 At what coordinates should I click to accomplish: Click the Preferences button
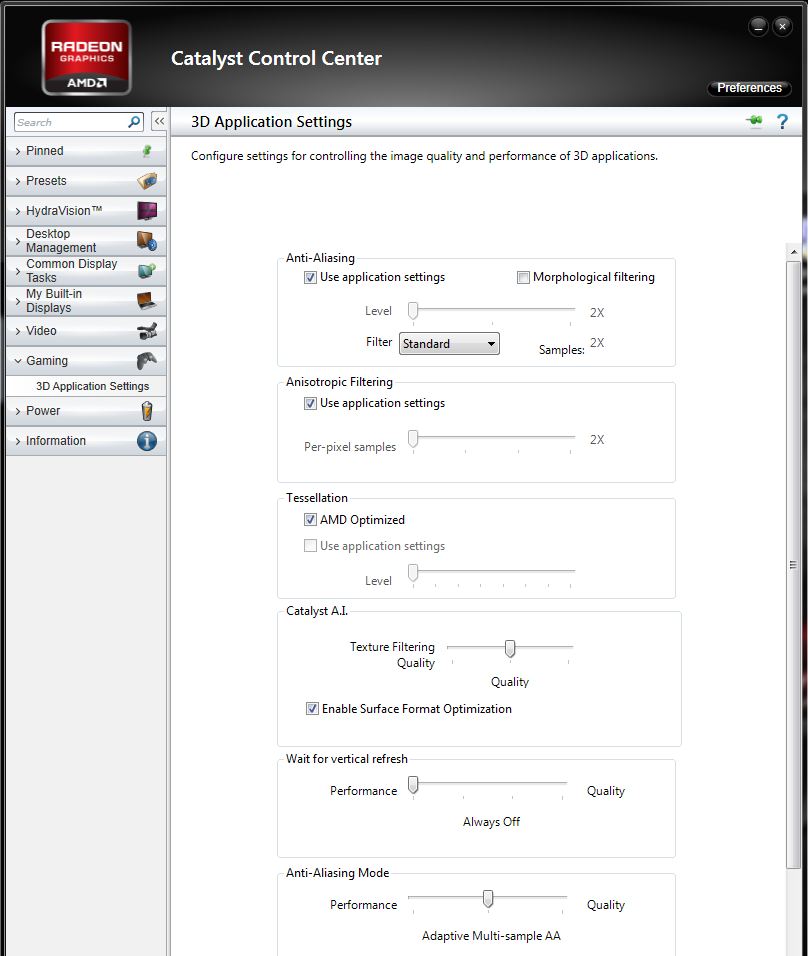(x=749, y=88)
